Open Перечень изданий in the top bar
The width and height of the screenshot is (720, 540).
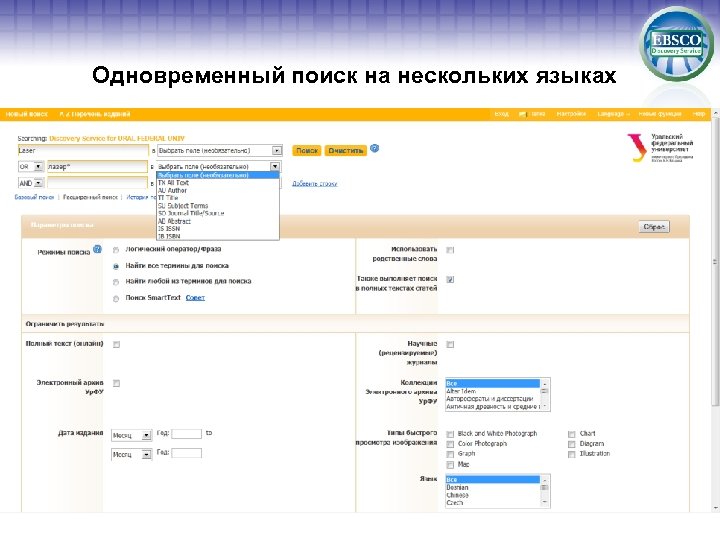pos(95,114)
